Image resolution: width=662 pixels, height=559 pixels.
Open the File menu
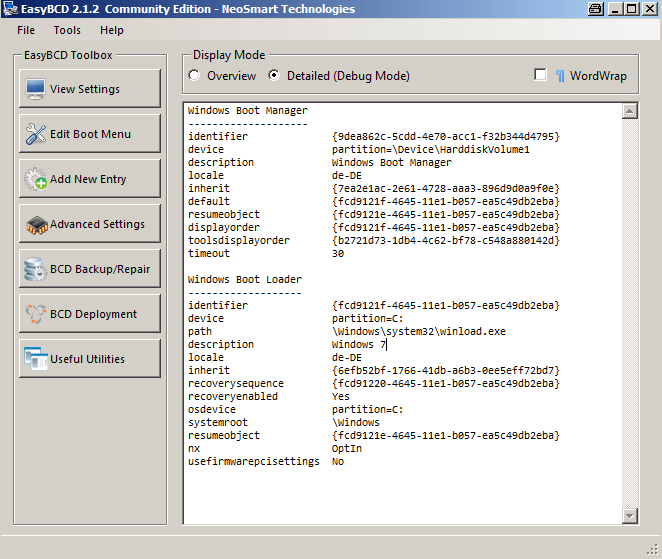tap(26, 30)
